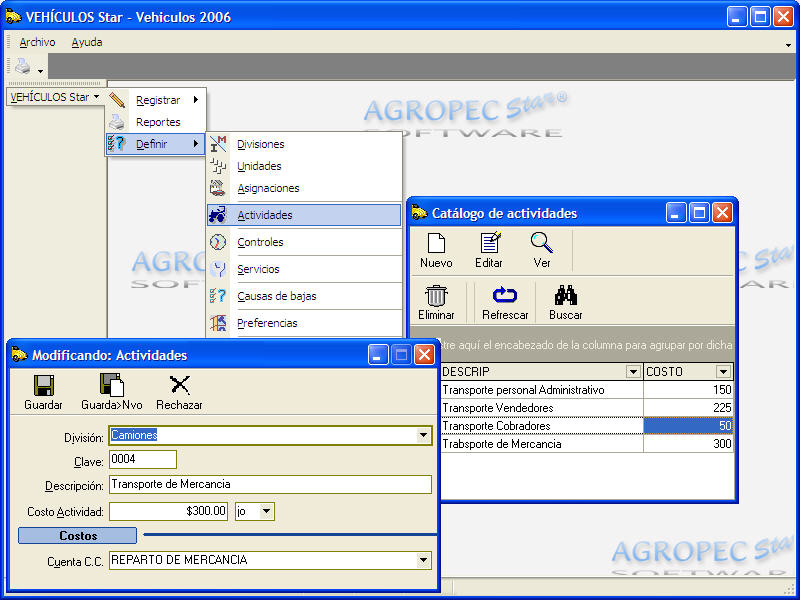Expand the División dropdown list

[424, 435]
